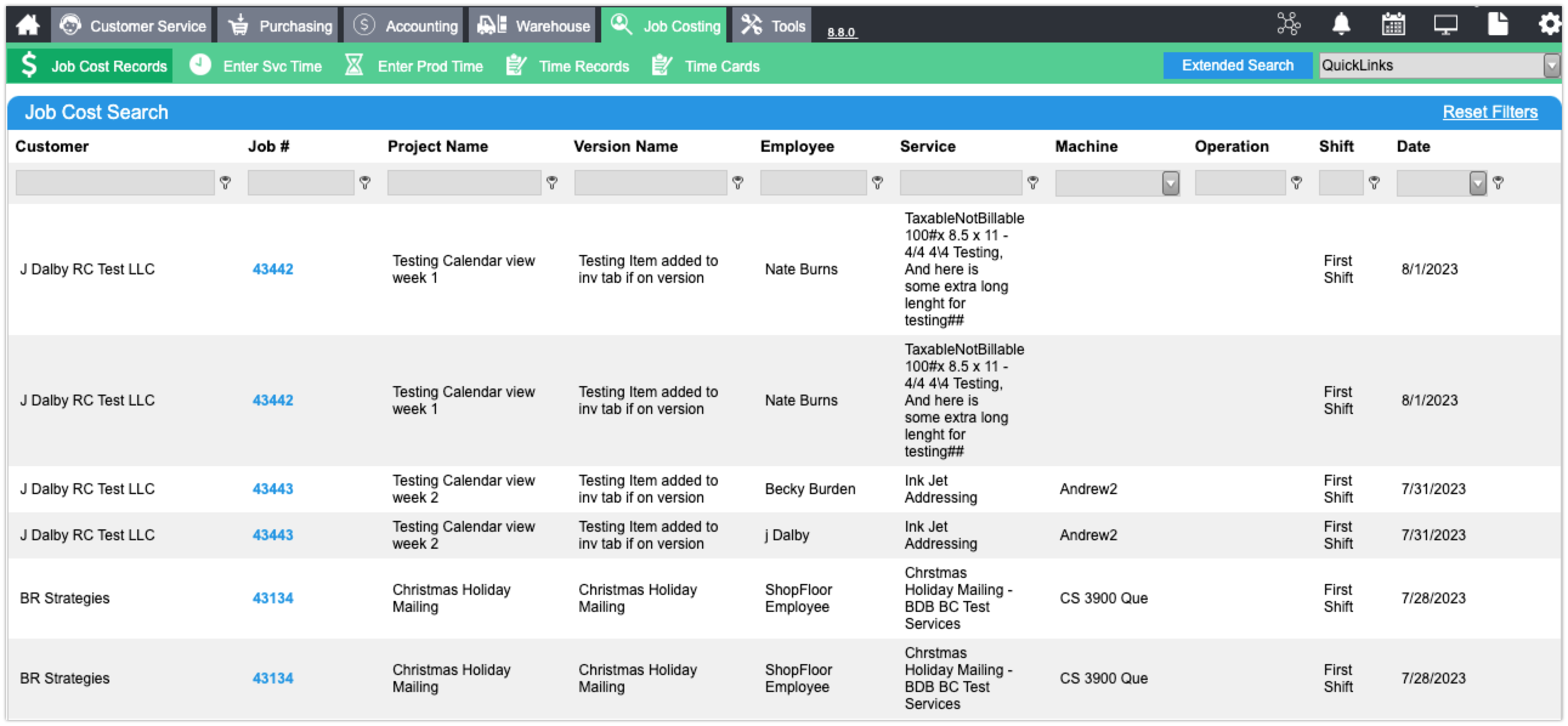
Task: Click the Operation filter funnel icon
Action: click(x=1297, y=183)
